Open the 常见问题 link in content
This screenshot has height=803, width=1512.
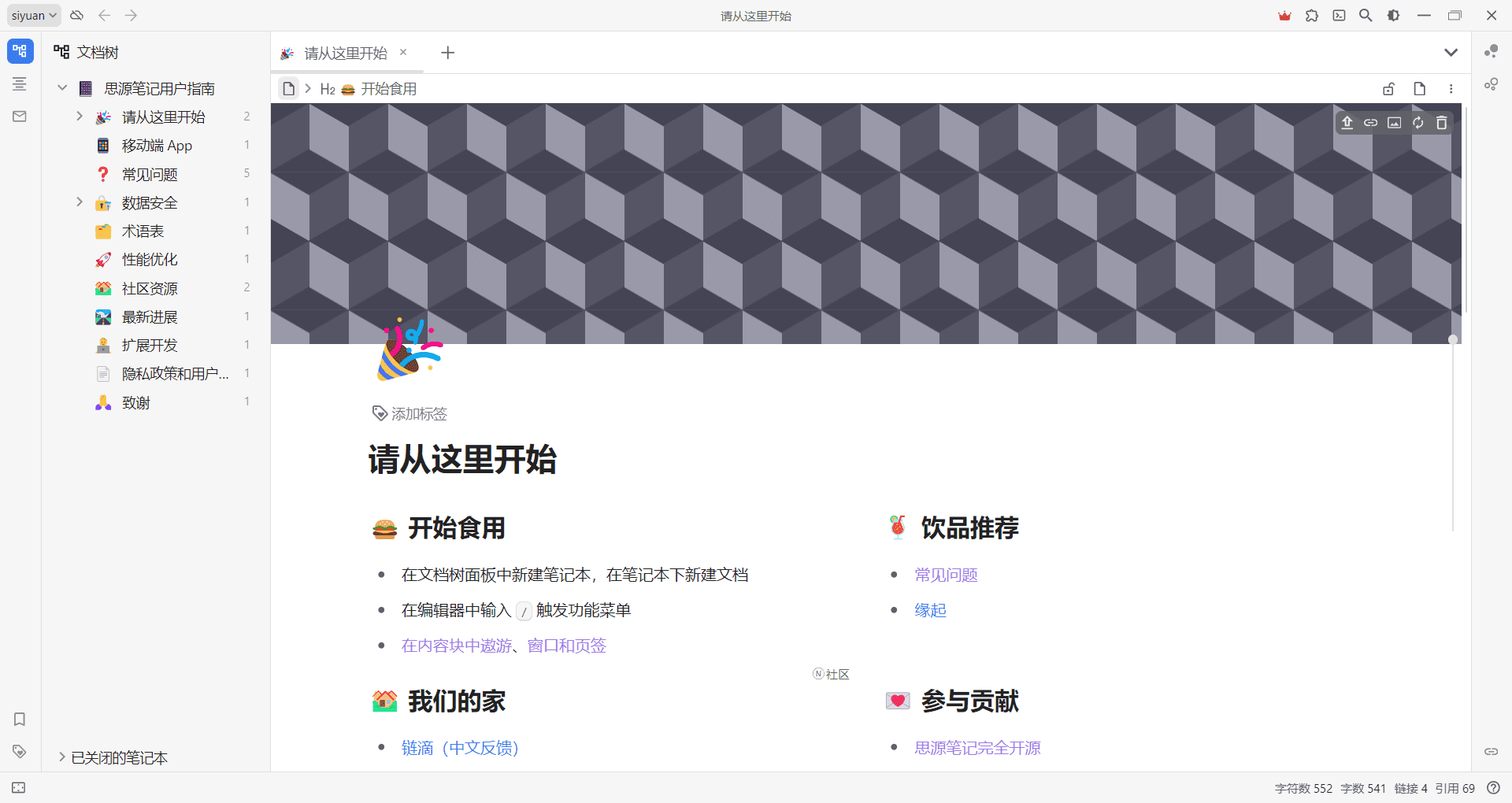coord(946,575)
